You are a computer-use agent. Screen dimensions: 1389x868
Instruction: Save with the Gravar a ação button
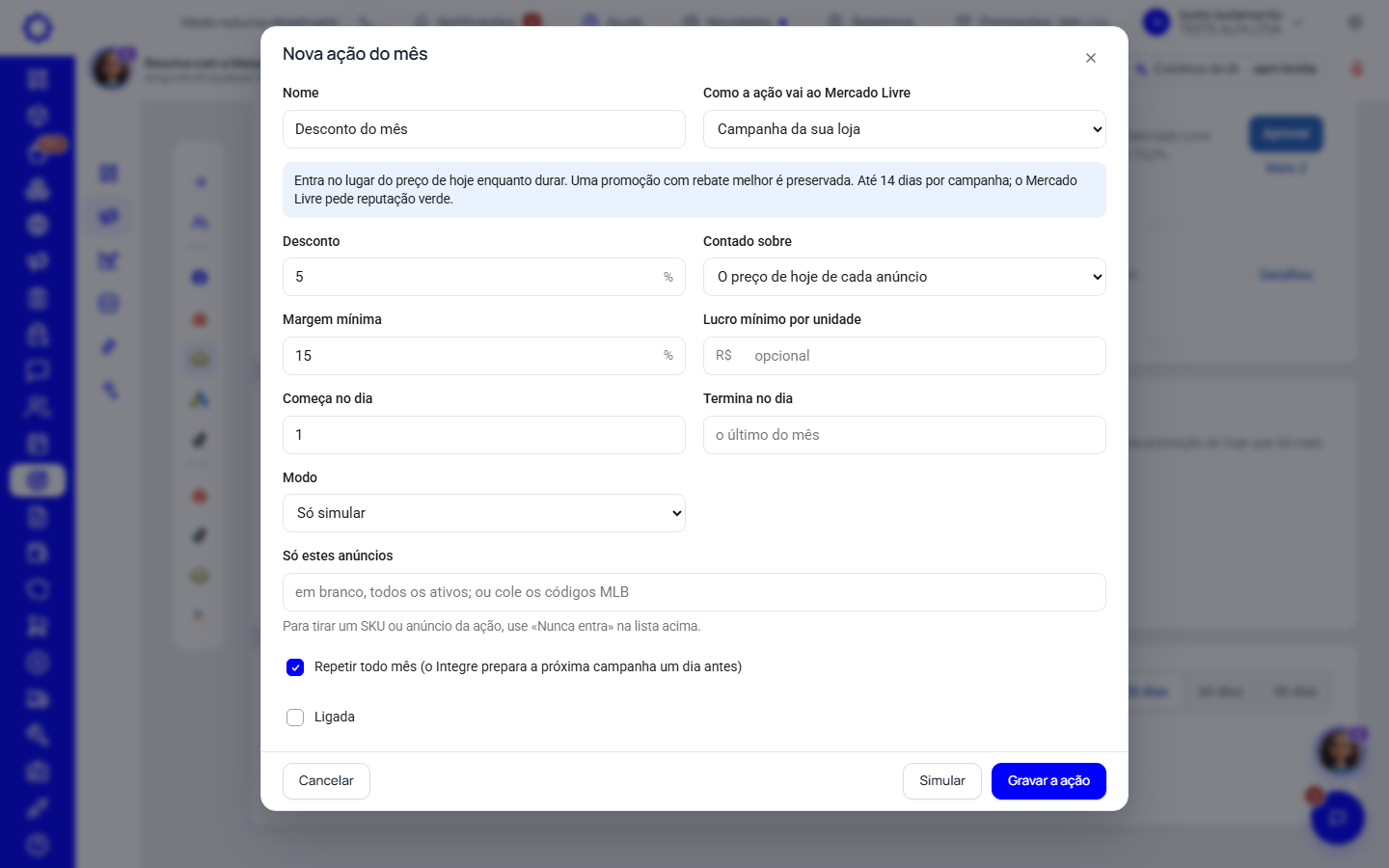pyautogui.click(x=1049, y=781)
